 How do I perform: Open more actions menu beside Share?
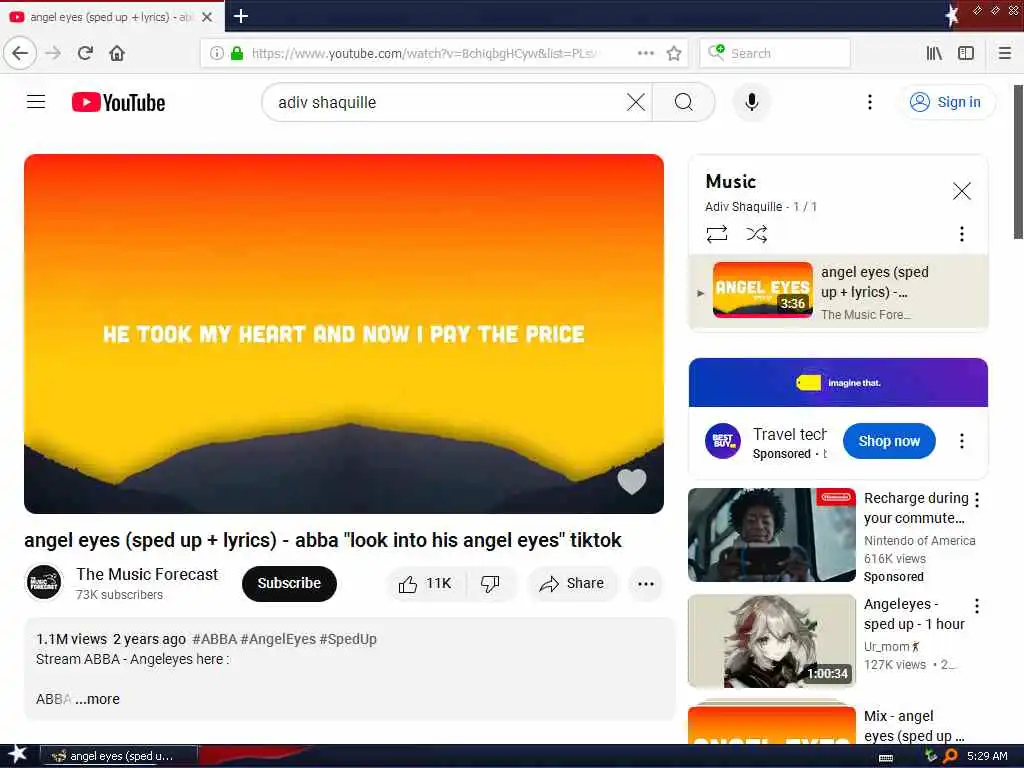pyautogui.click(x=646, y=583)
